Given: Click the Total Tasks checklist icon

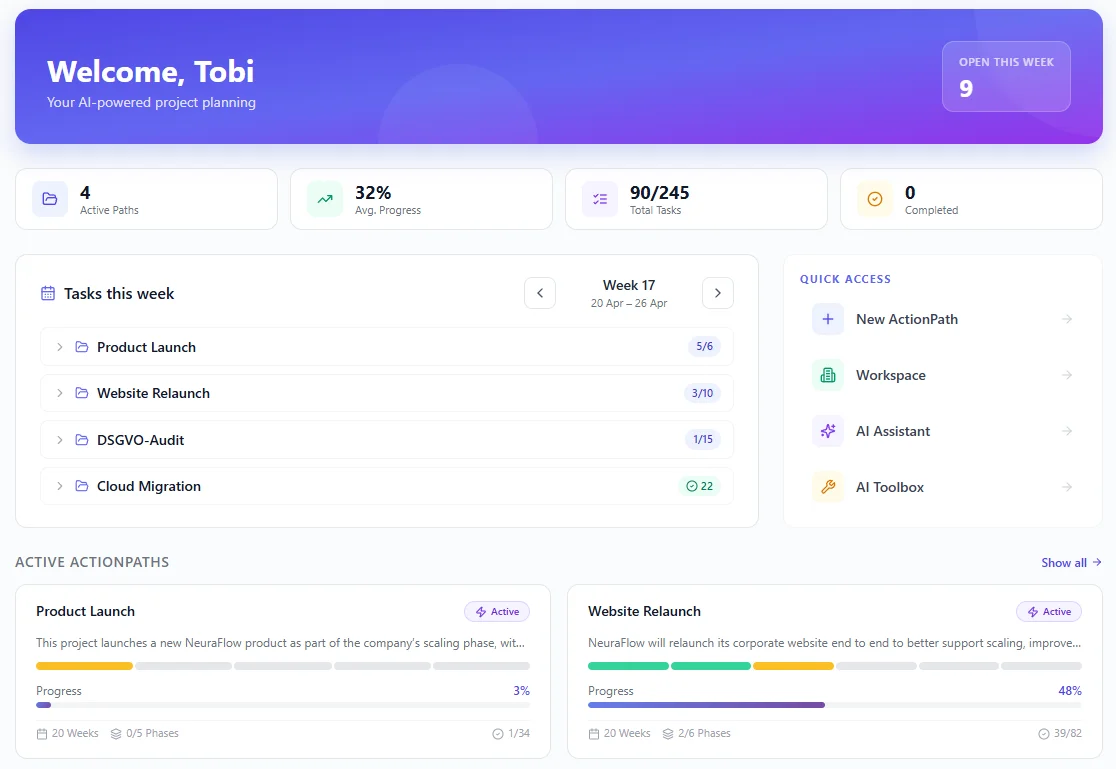Looking at the screenshot, I should point(600,199).
